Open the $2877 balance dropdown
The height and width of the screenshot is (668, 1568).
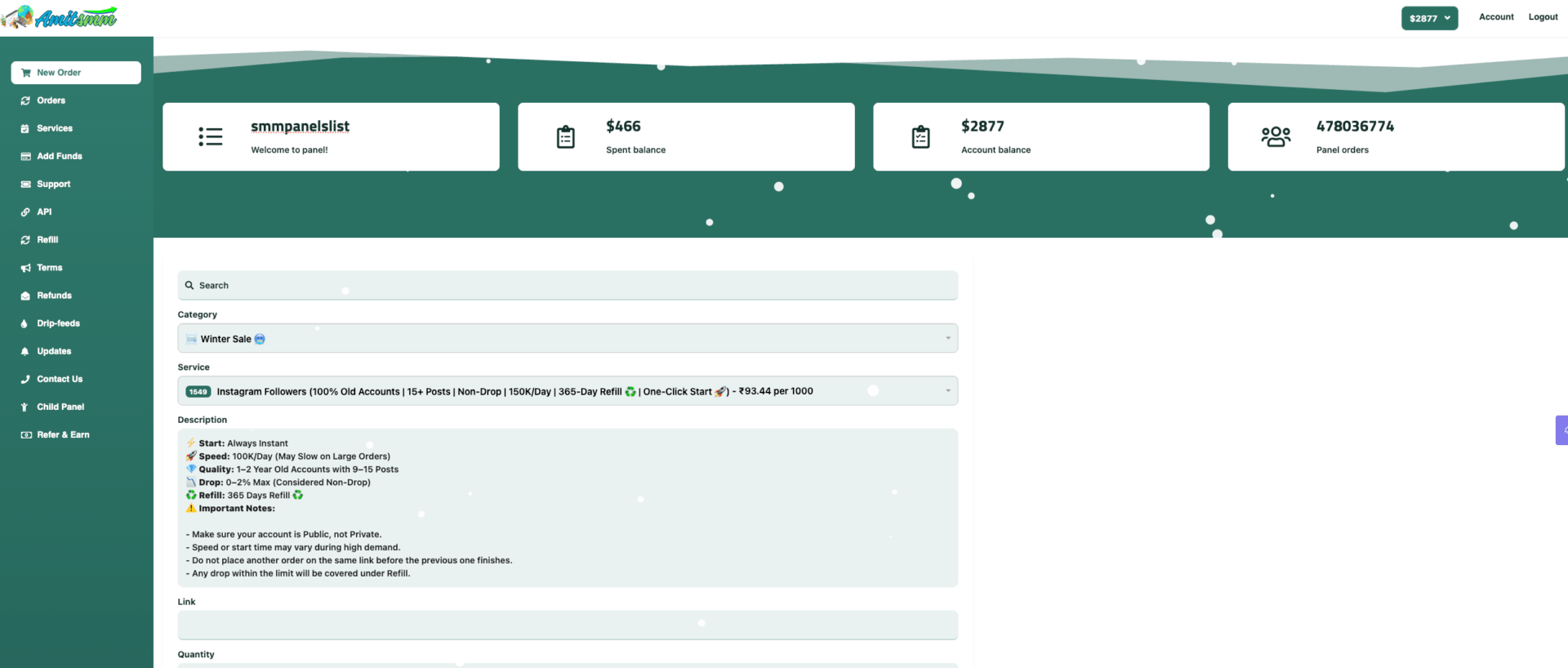pyautogui.click(x=1429, y=18)
